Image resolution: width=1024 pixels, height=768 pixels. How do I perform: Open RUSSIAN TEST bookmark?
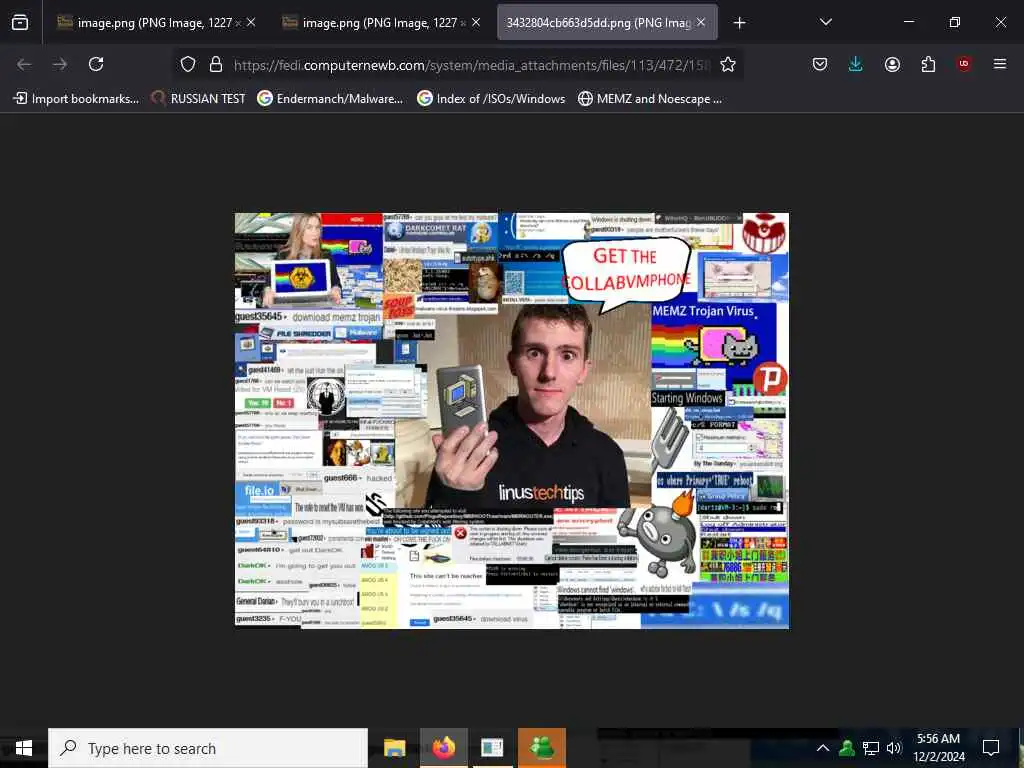pos(198,99)
